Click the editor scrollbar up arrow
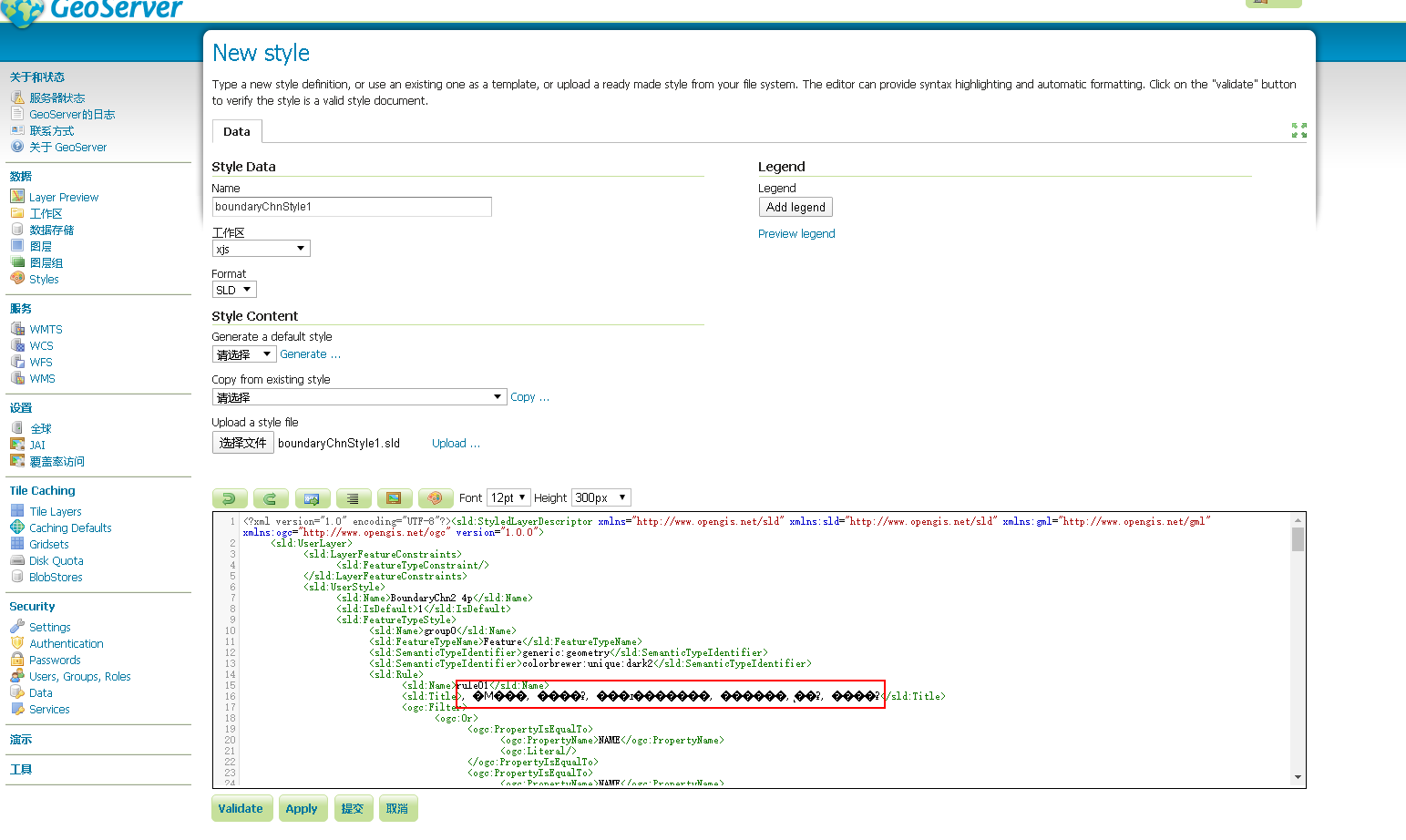The image size is (1406, 840). point(1298,519)
